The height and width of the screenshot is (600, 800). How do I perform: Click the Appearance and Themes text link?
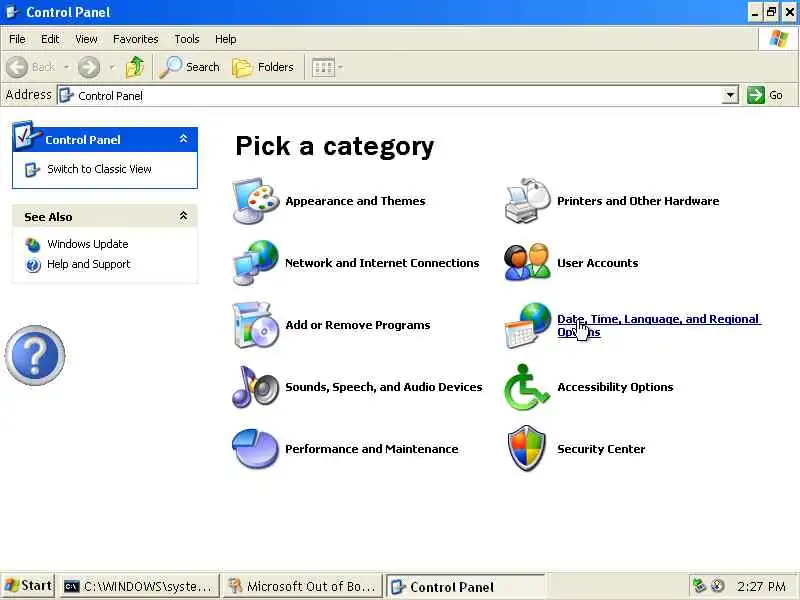pyautogui.click(x=355, y=201)
